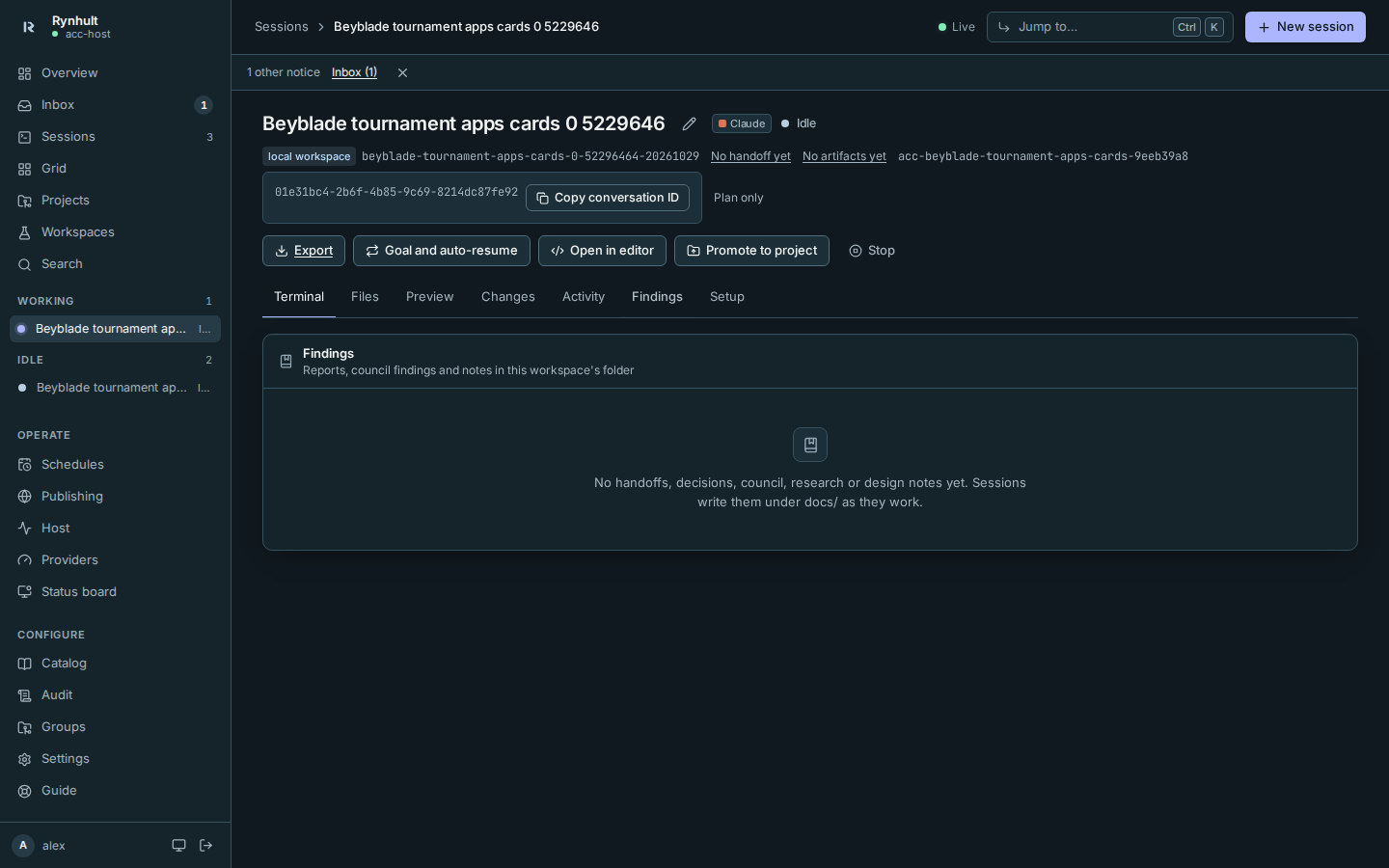Screen dimensions: 1389x868
Task: Open Search in the sidebar
Action: pyautogui.click(x=115, y=264)
